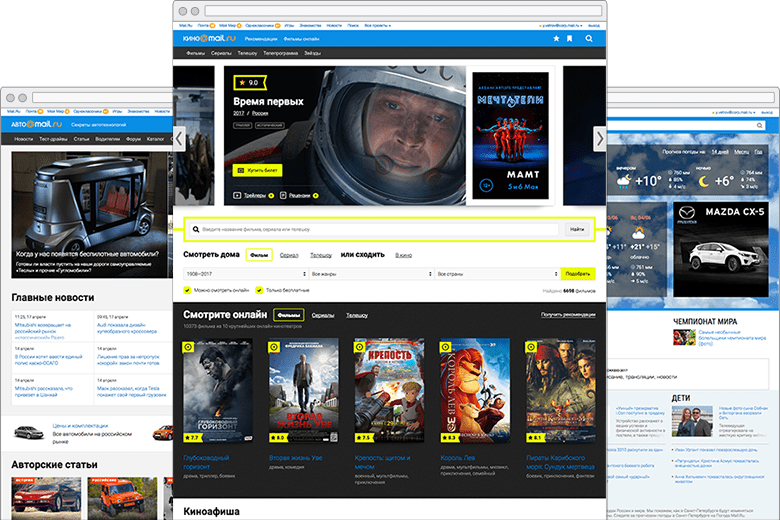Open Сериалы menu in Kino dark navbar
The image size is (780, 520).
click(221, 53)
